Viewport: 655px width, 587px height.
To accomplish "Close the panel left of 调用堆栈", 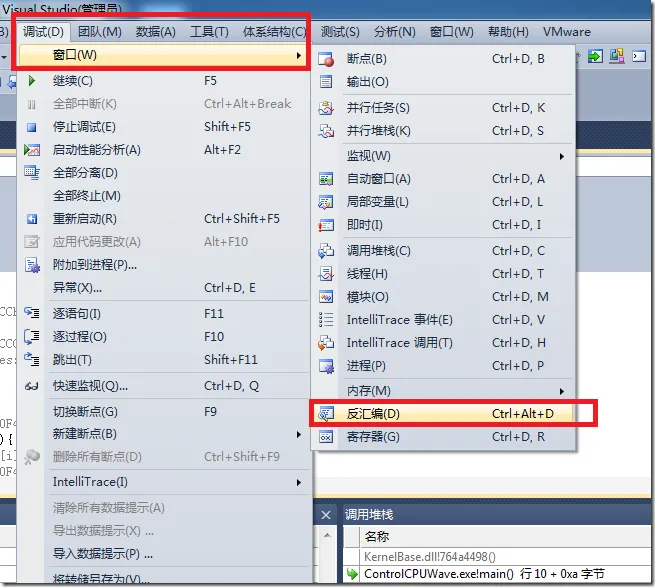I will 326,515.
